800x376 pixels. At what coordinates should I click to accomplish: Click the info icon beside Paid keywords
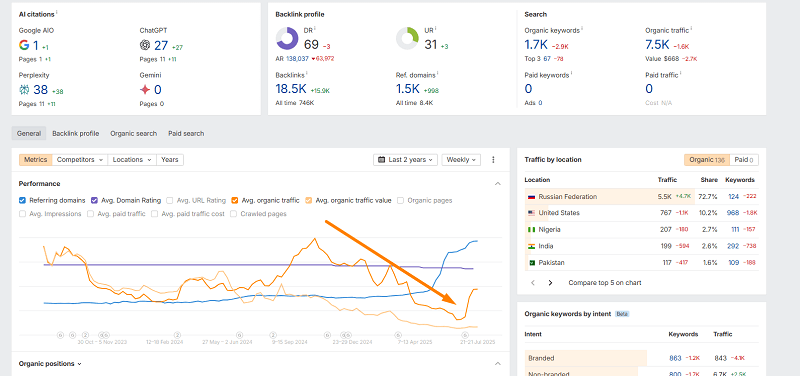571,73
